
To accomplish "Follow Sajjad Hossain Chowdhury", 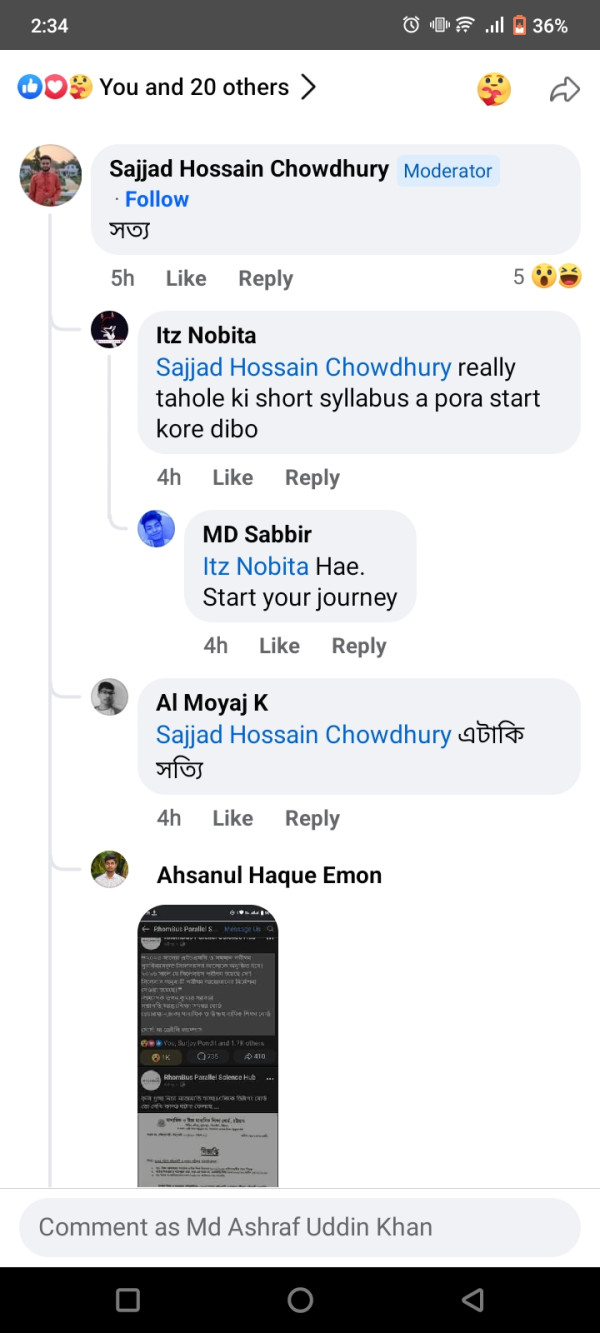I will (157, 199).
